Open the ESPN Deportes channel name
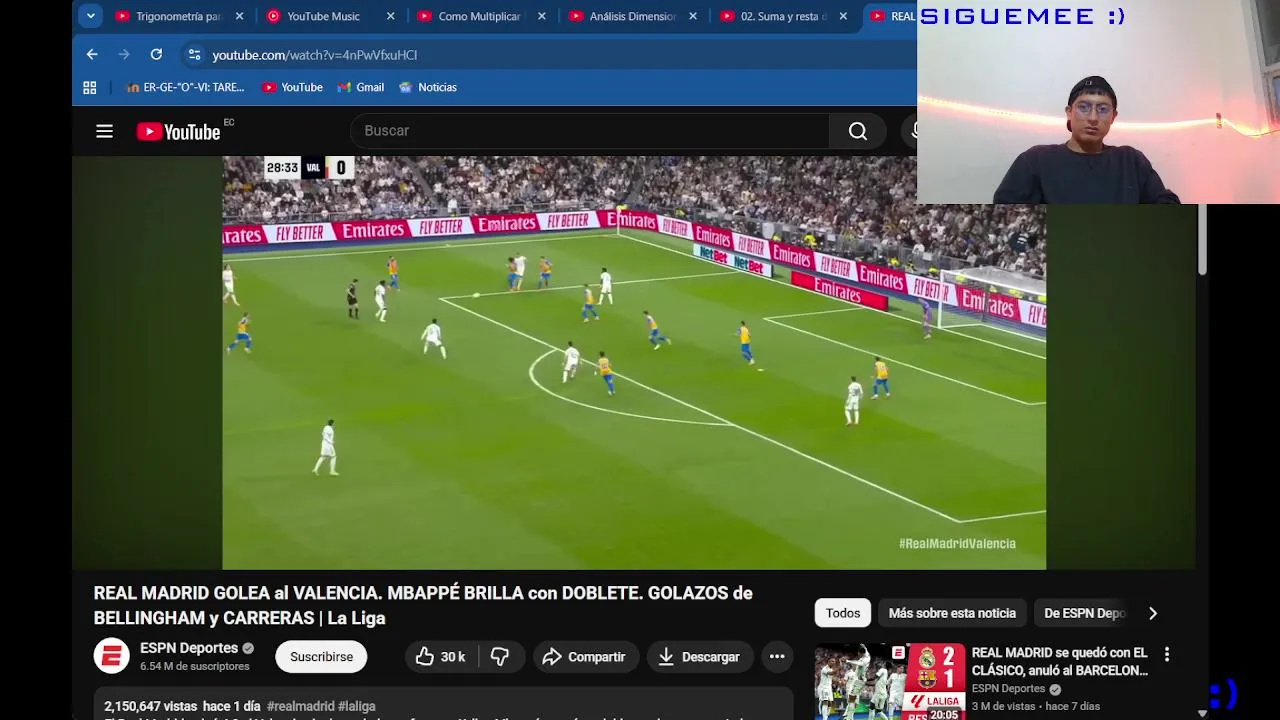Screen dimensions: 1280x720 point(189,648)
